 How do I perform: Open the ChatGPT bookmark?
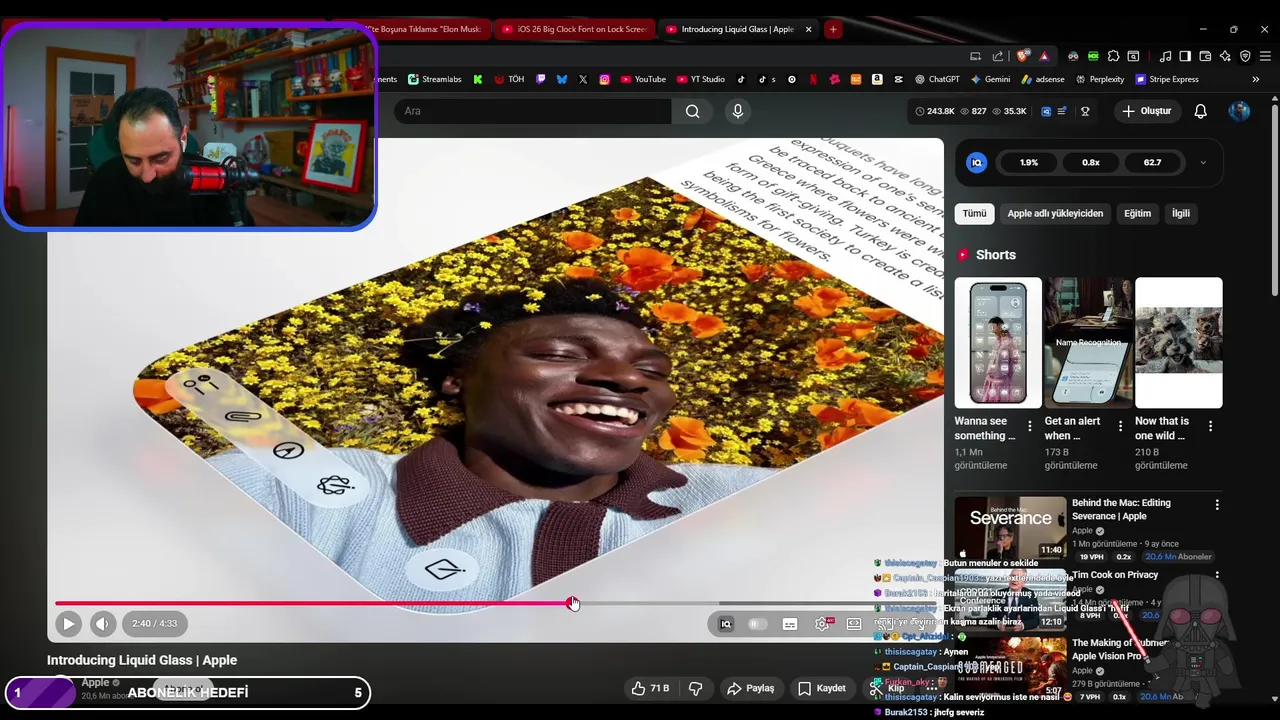937,79
